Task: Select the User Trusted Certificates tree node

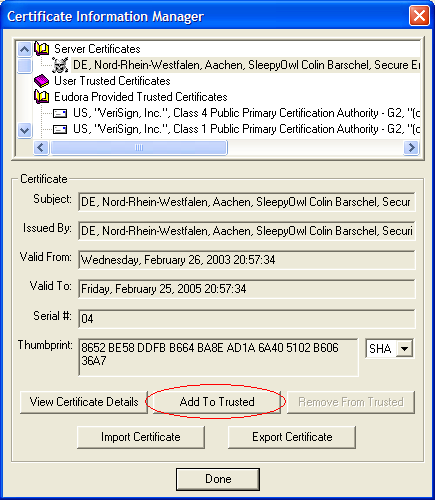Action: pos(112,81)
